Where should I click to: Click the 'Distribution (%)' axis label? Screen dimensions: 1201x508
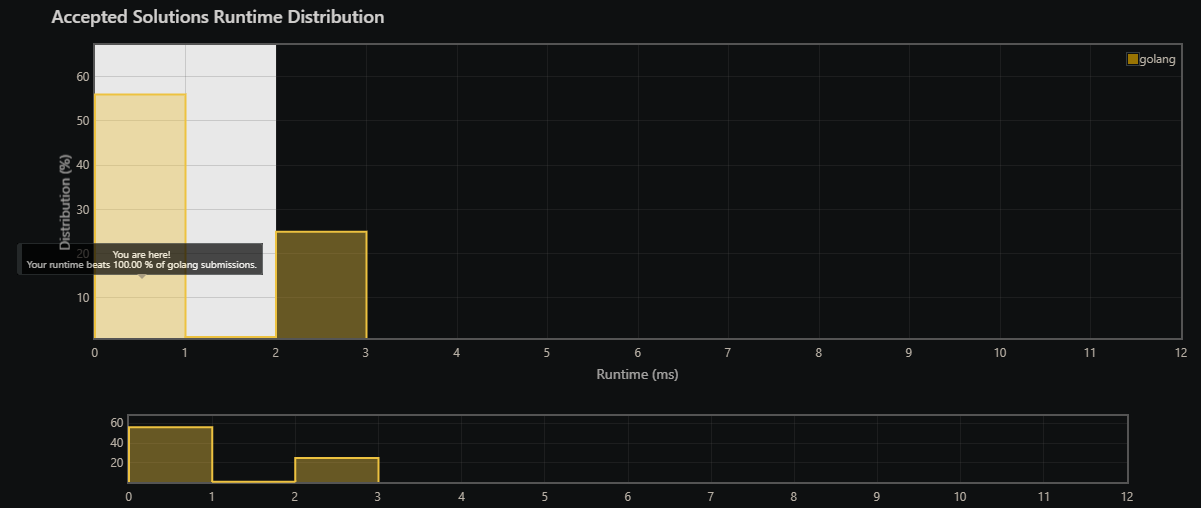click(65, 202)
